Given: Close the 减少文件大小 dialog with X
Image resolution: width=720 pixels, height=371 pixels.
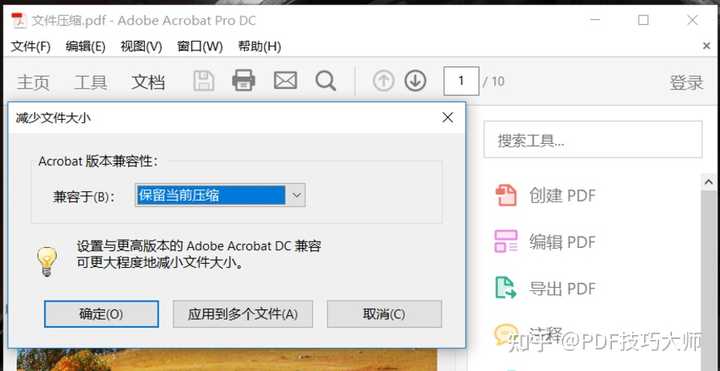Looking at the screenshot, I should coord(448,118).
